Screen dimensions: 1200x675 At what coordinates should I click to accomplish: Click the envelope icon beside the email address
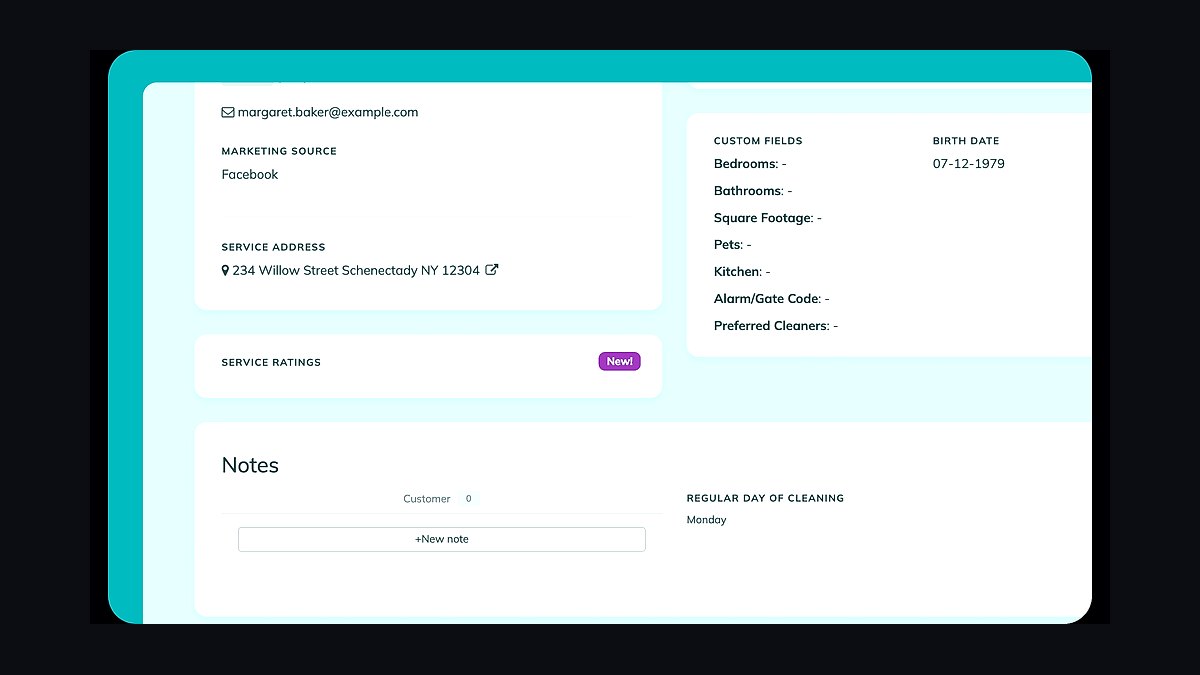click(x=228, y=113)
